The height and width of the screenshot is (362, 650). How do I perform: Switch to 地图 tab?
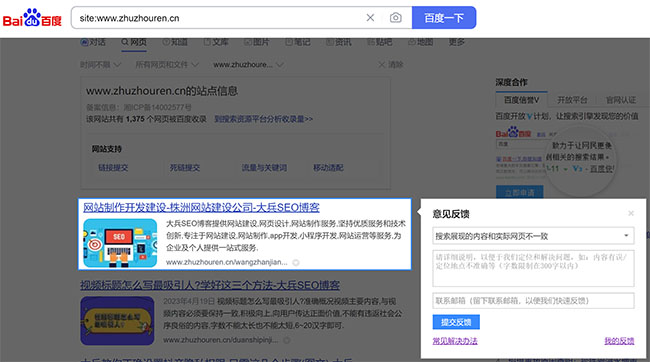(x=420, y=42)
